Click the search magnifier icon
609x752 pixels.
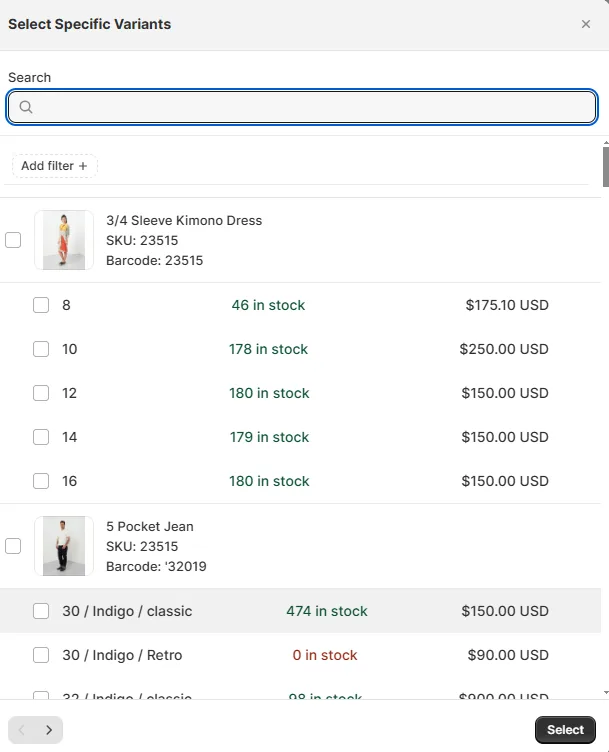point(26,106)
